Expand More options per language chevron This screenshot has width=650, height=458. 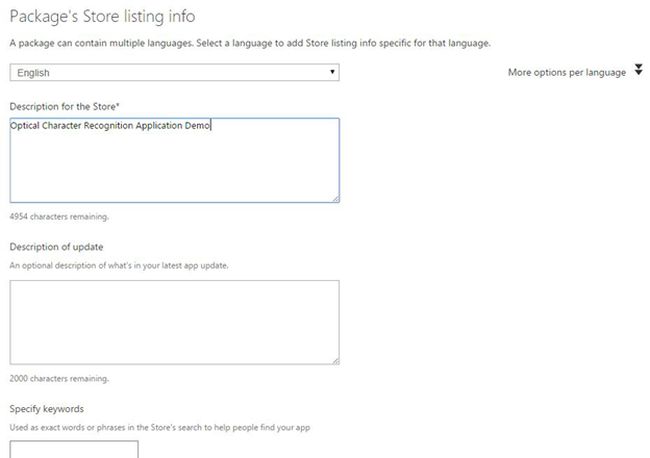click(x=638, y=70)
